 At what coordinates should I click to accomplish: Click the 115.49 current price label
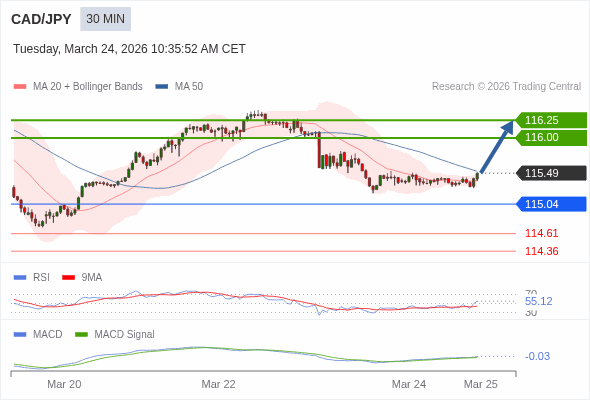[552, 173]
